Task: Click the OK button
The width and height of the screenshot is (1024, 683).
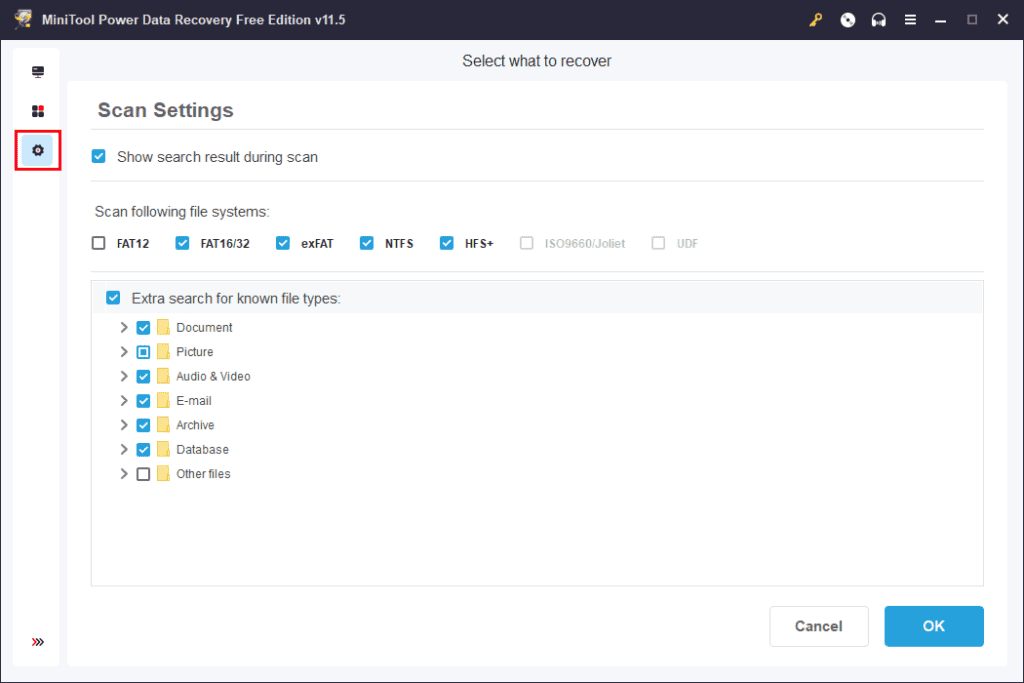Action: click(934, 626)
